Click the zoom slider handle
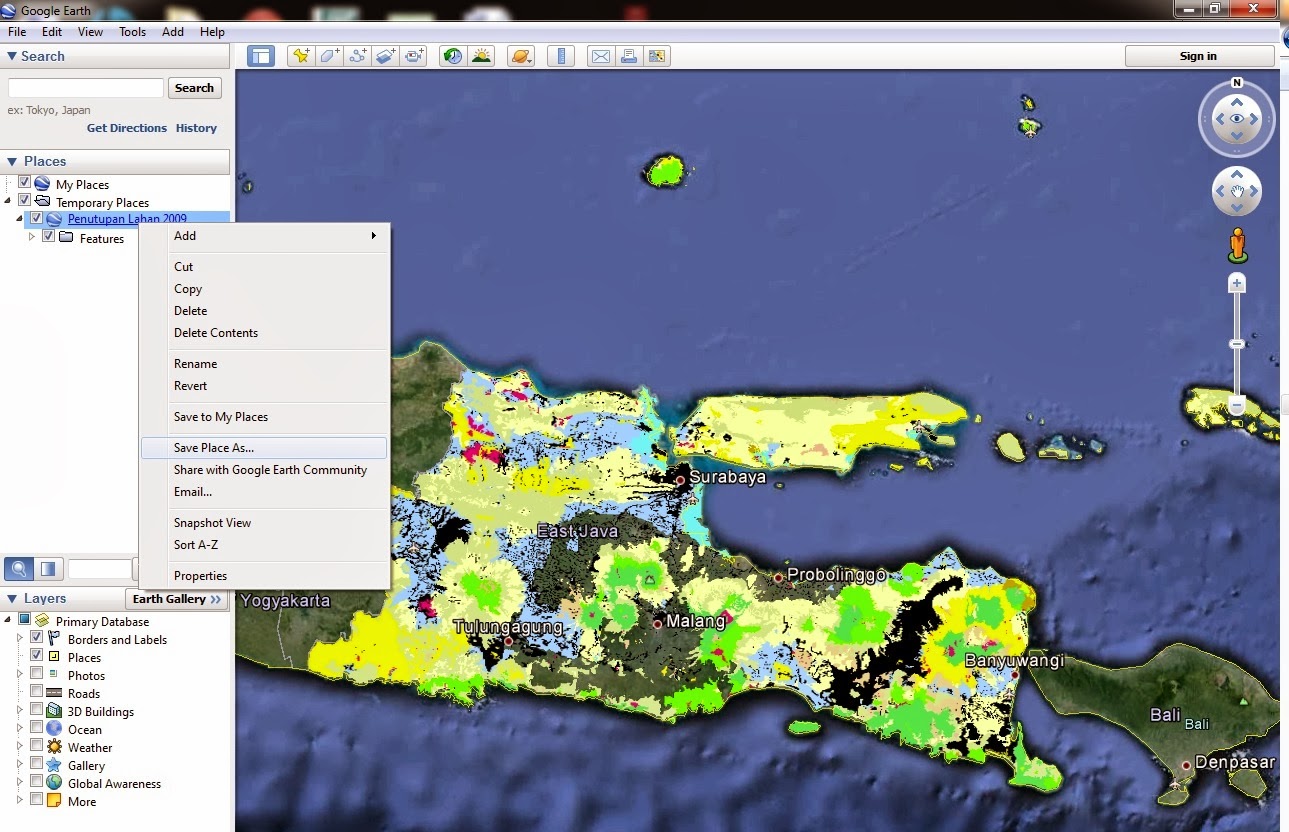Viewport: 1289px width, 832px height. point(1237,344)
